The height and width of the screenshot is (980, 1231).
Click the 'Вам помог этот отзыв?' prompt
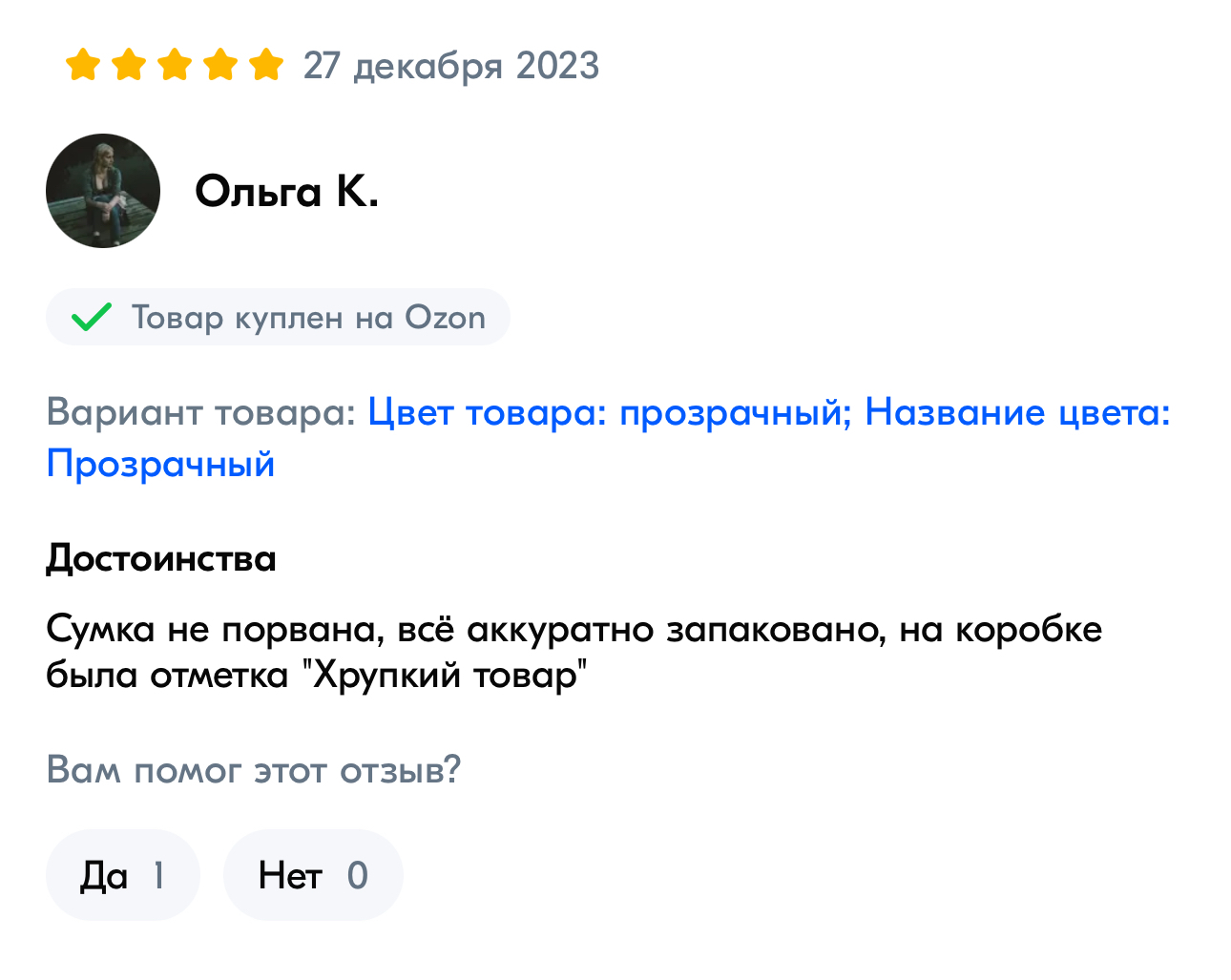[x=253, y=769]
